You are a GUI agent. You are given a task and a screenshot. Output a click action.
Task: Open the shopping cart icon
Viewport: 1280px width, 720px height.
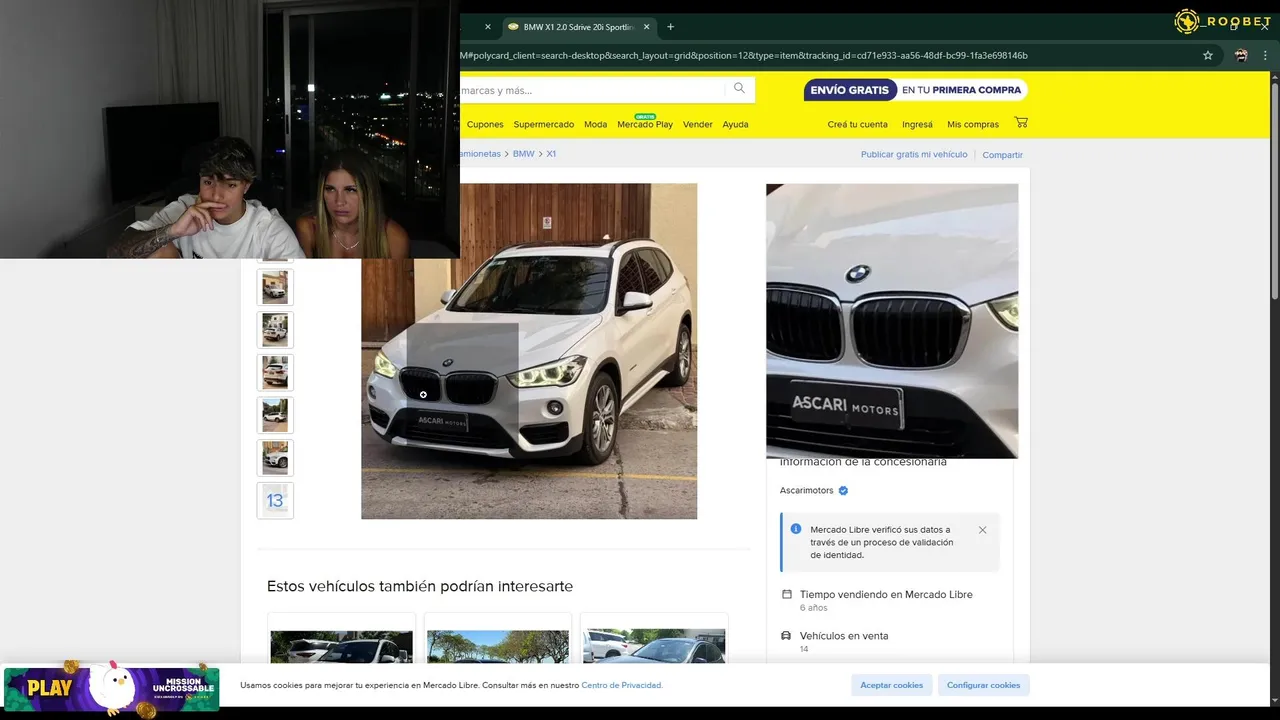(x=1020, y=123)
